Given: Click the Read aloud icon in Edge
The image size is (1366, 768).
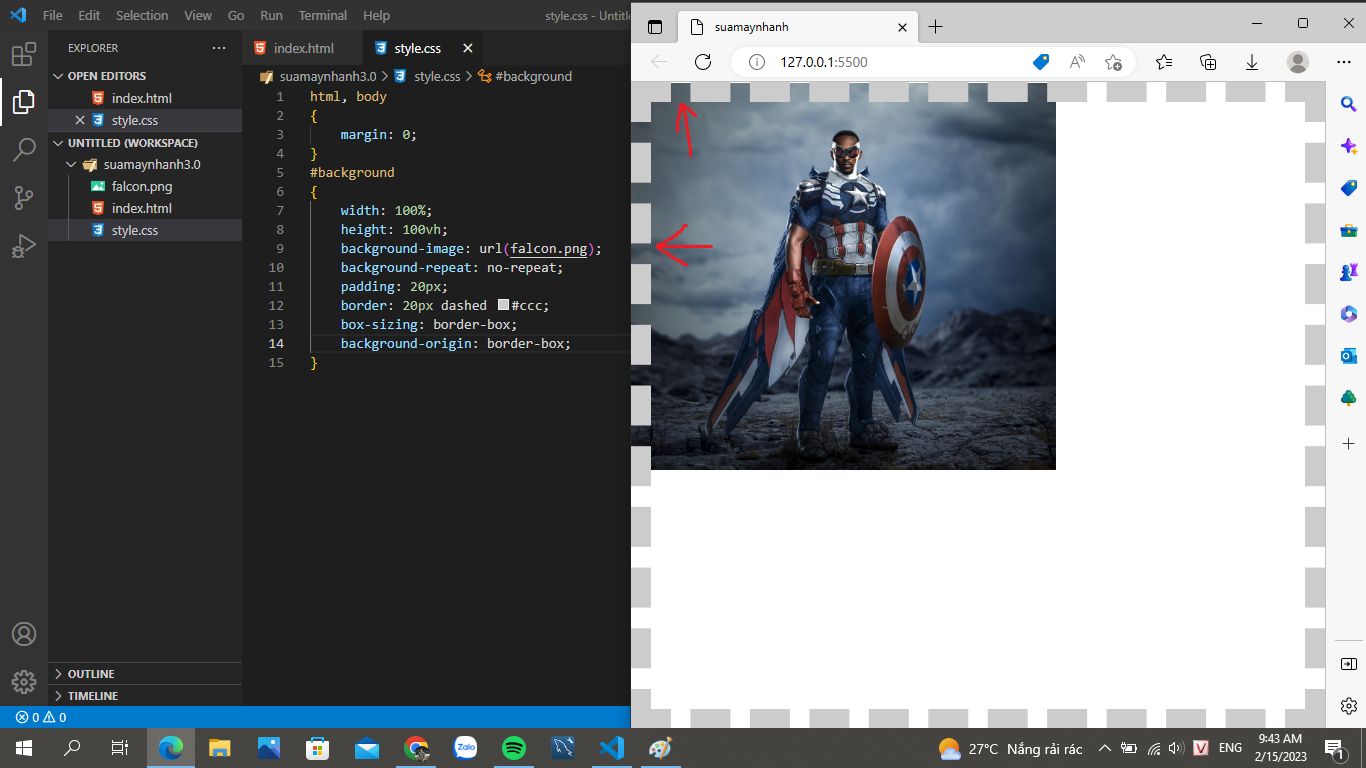Looking at the screenshot, I should pos(1077,62).
